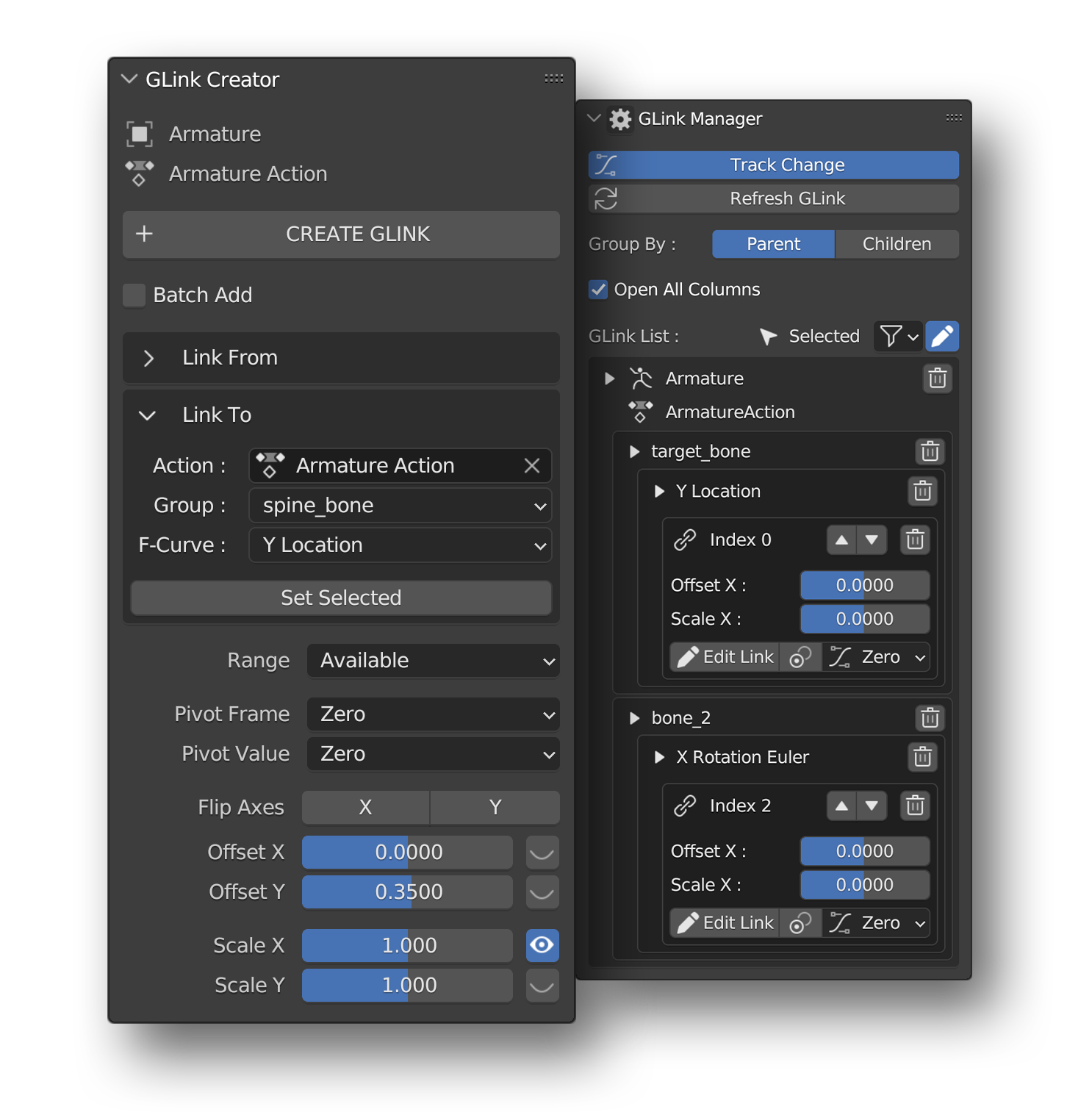
Task: Click select-linked icon next to Index 2 Edit Link
Action: point(800,923)
